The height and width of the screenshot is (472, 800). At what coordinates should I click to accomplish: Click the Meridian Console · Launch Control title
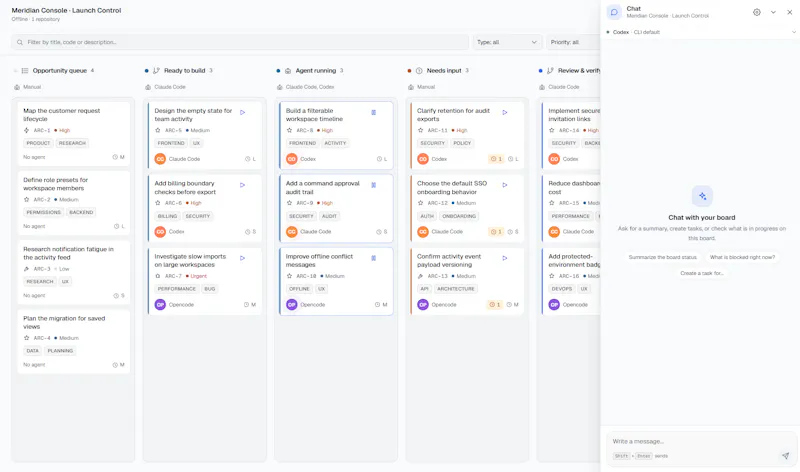(66, 10)
